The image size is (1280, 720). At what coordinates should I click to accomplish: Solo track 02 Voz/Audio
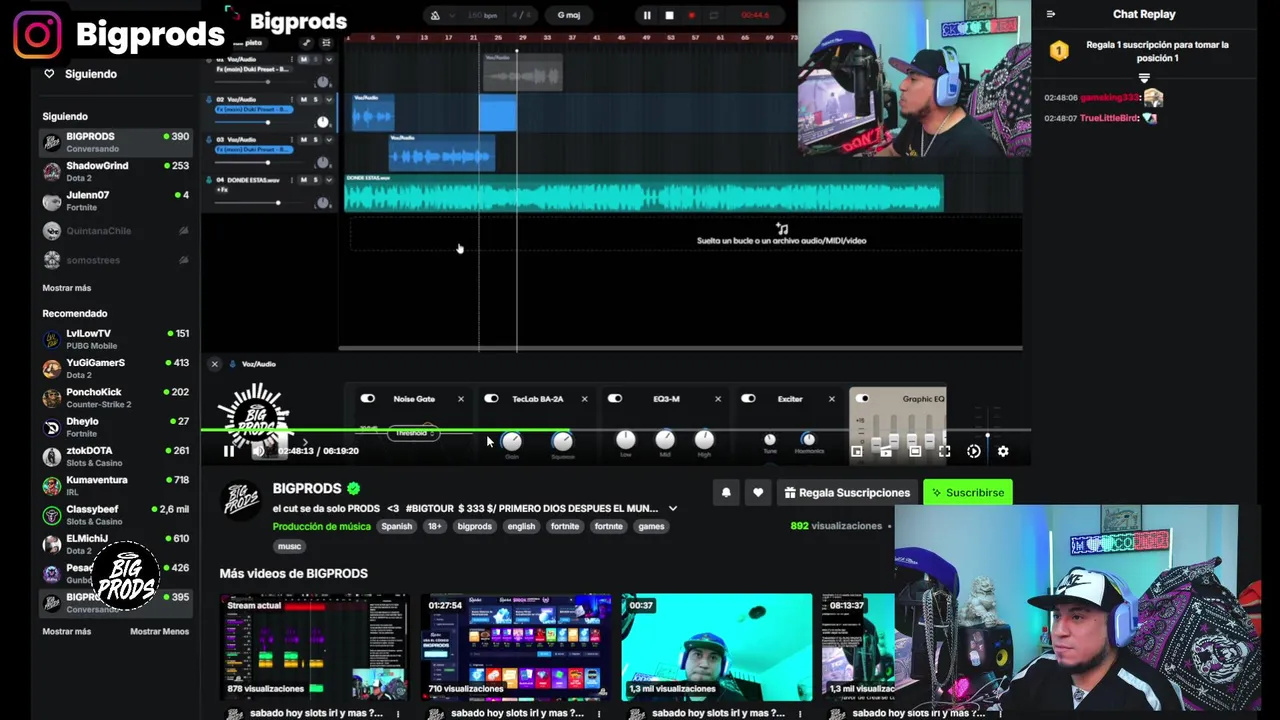(316, 99)
